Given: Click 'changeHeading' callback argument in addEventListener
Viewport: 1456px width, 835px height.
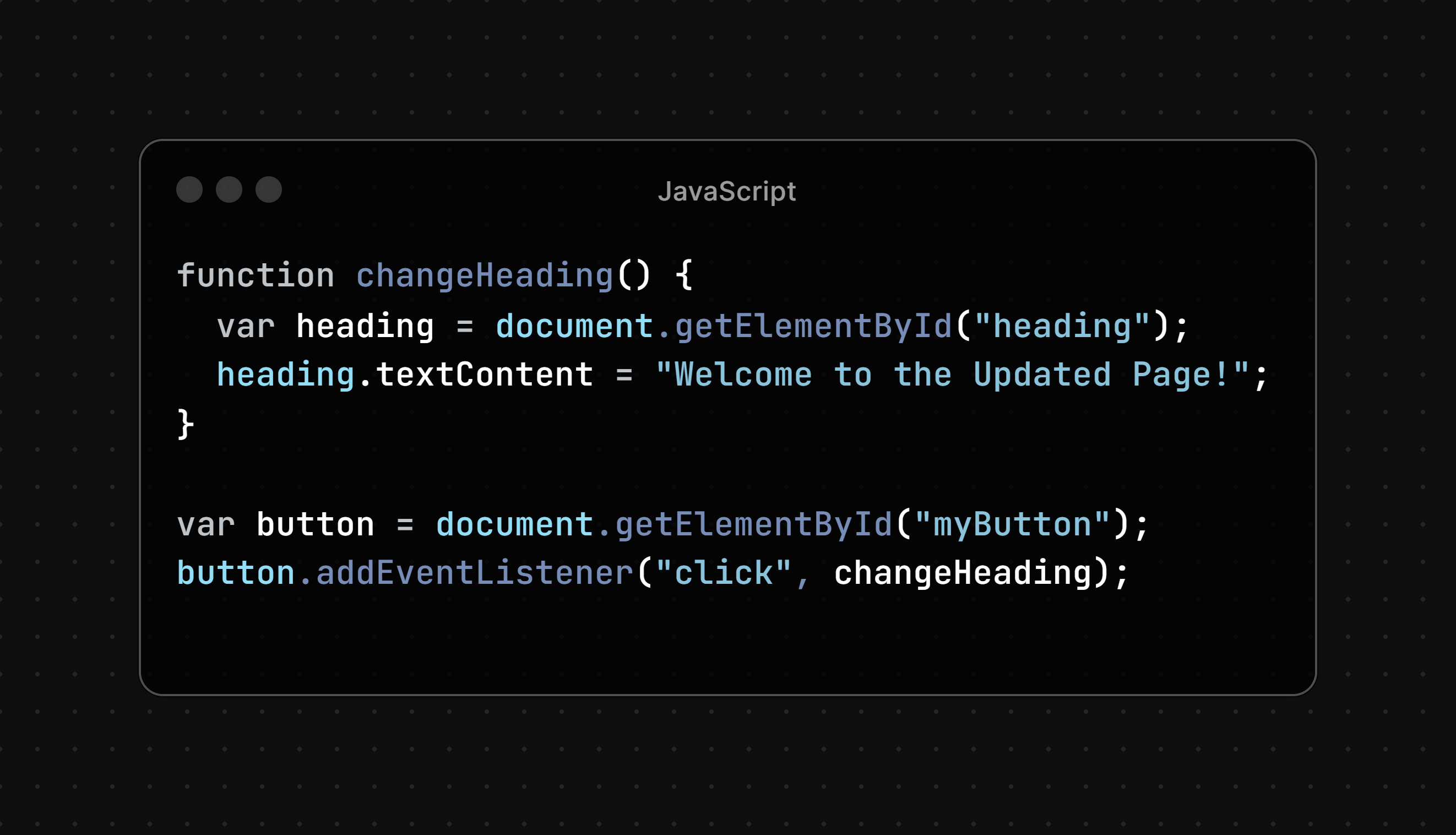Looking at the screenshot, I should pos(963,573).
